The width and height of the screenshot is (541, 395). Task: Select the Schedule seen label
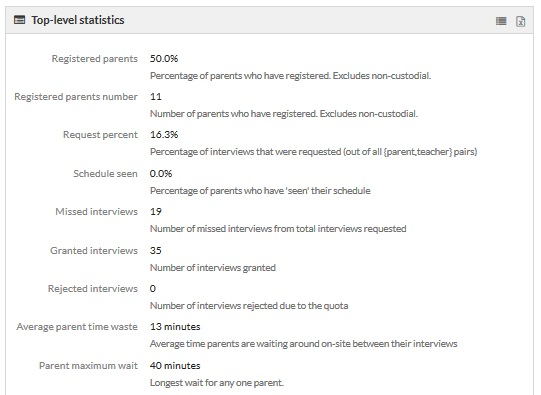[105, 174]
